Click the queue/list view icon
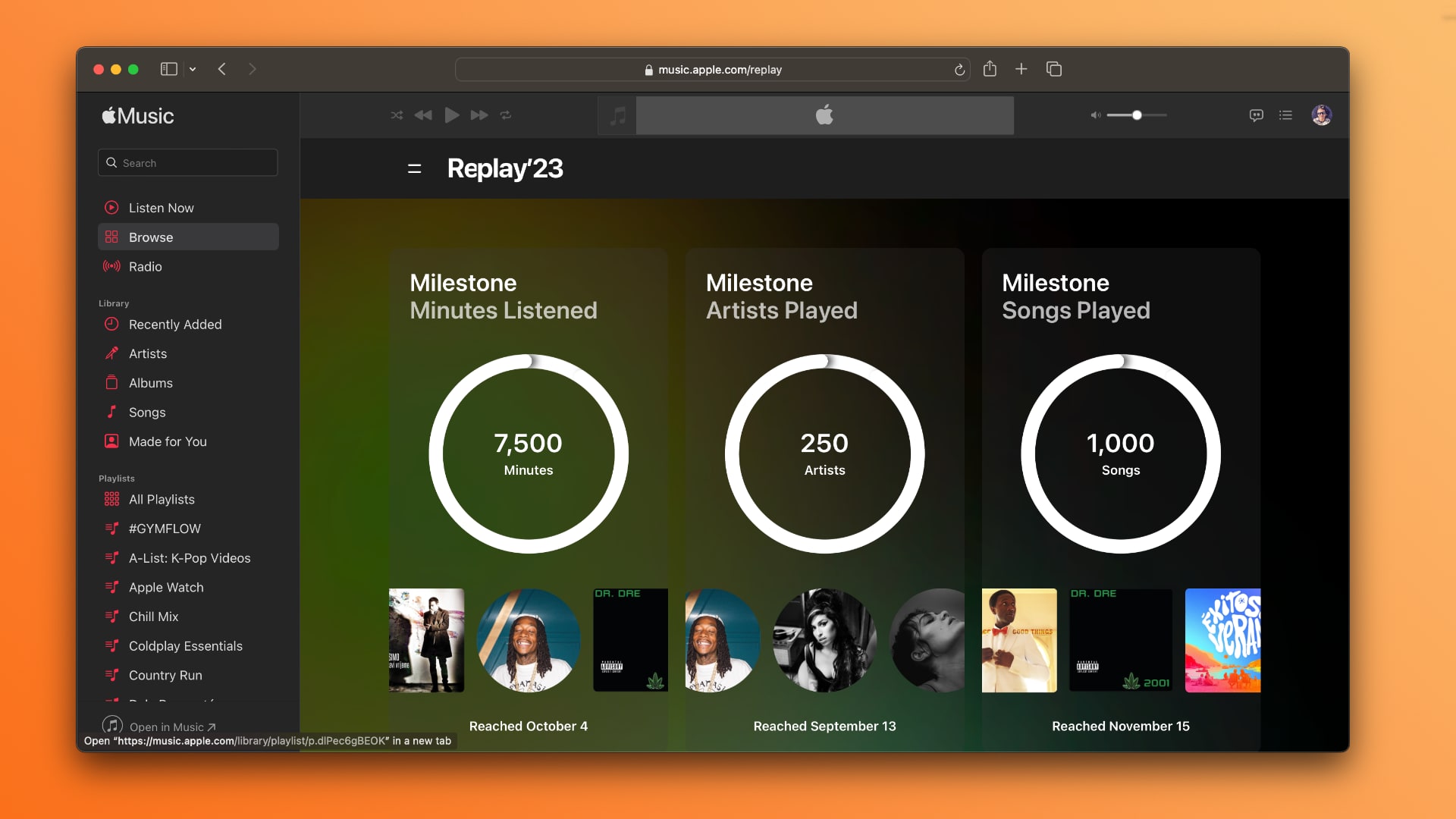The height and width of the screenshot is (819, 1456). tap(1285, 114)
